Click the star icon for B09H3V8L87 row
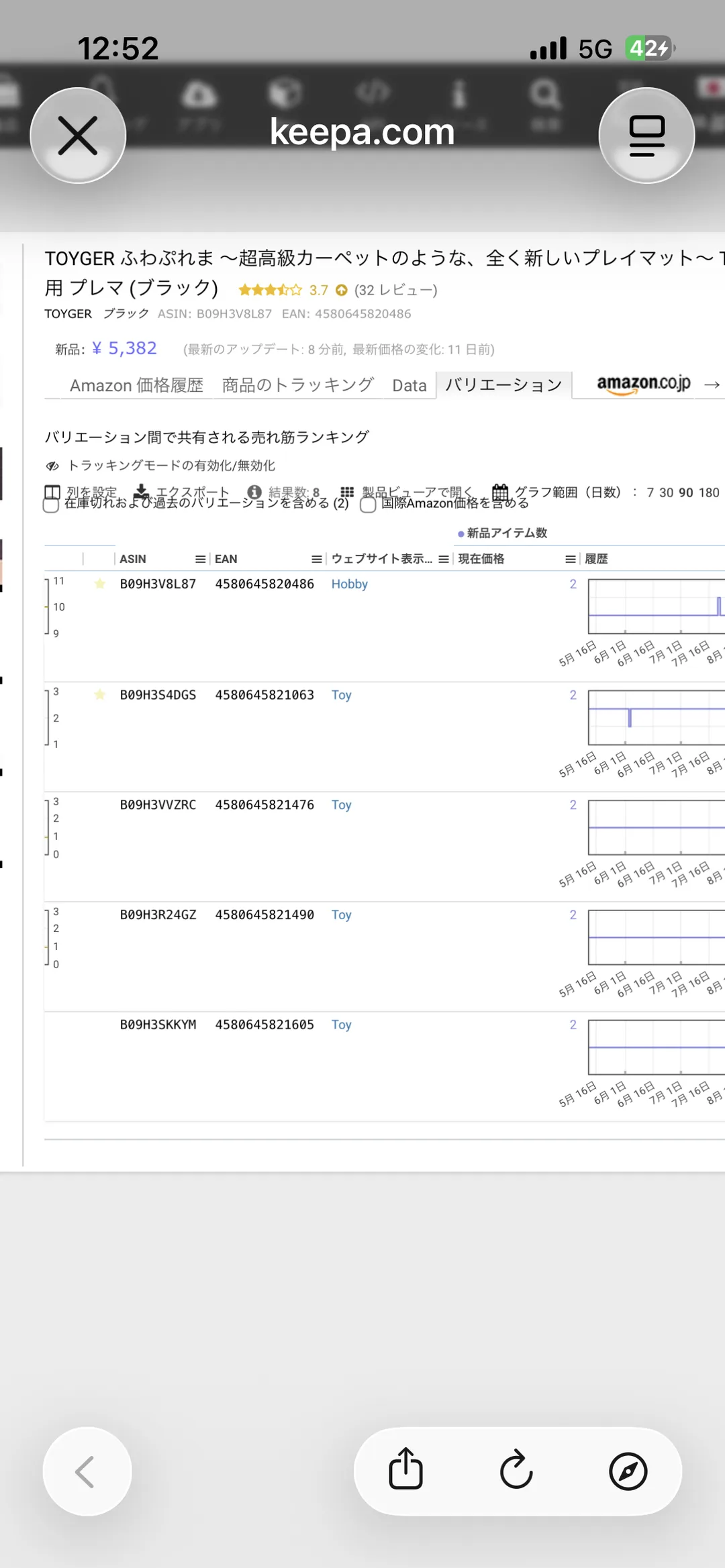This screenshot has width=725, height=1568. 100,584
